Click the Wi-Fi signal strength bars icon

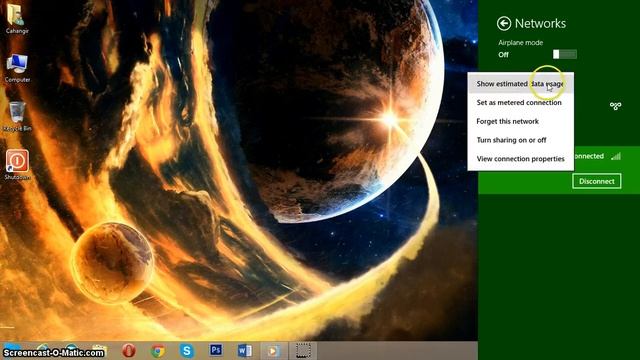click(616, 156)
